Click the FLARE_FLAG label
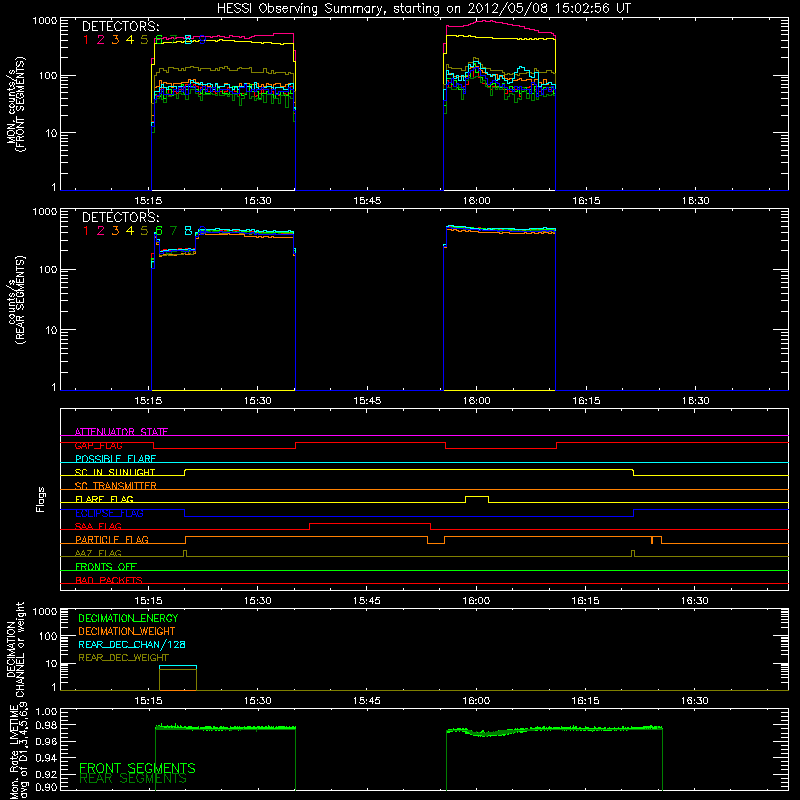Screen dimensions: 800x800 pos(104,499)
